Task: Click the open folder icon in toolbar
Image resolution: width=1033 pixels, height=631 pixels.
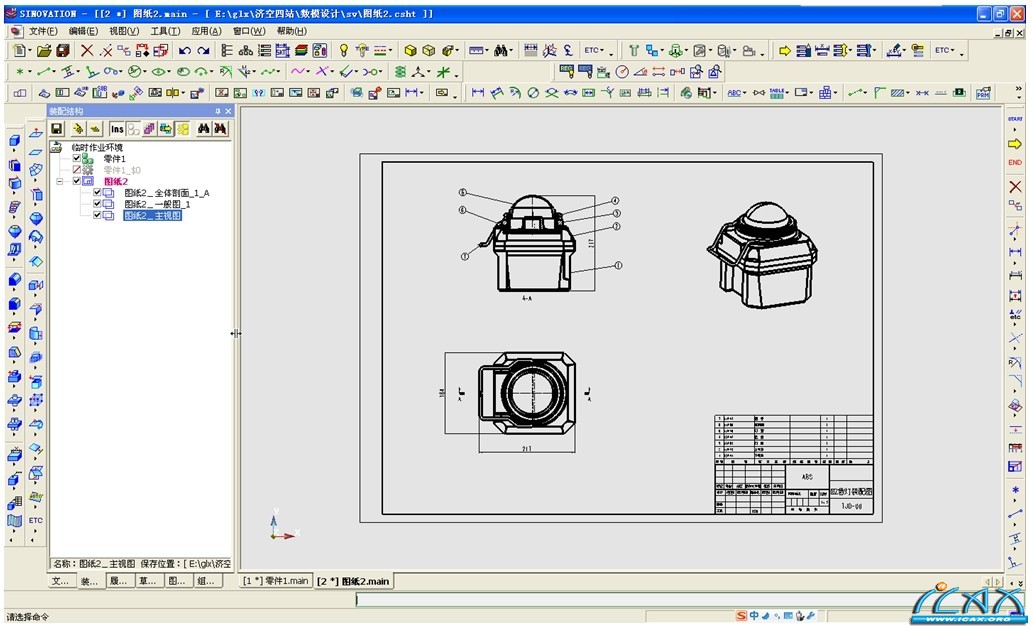Action: point(44,51)
